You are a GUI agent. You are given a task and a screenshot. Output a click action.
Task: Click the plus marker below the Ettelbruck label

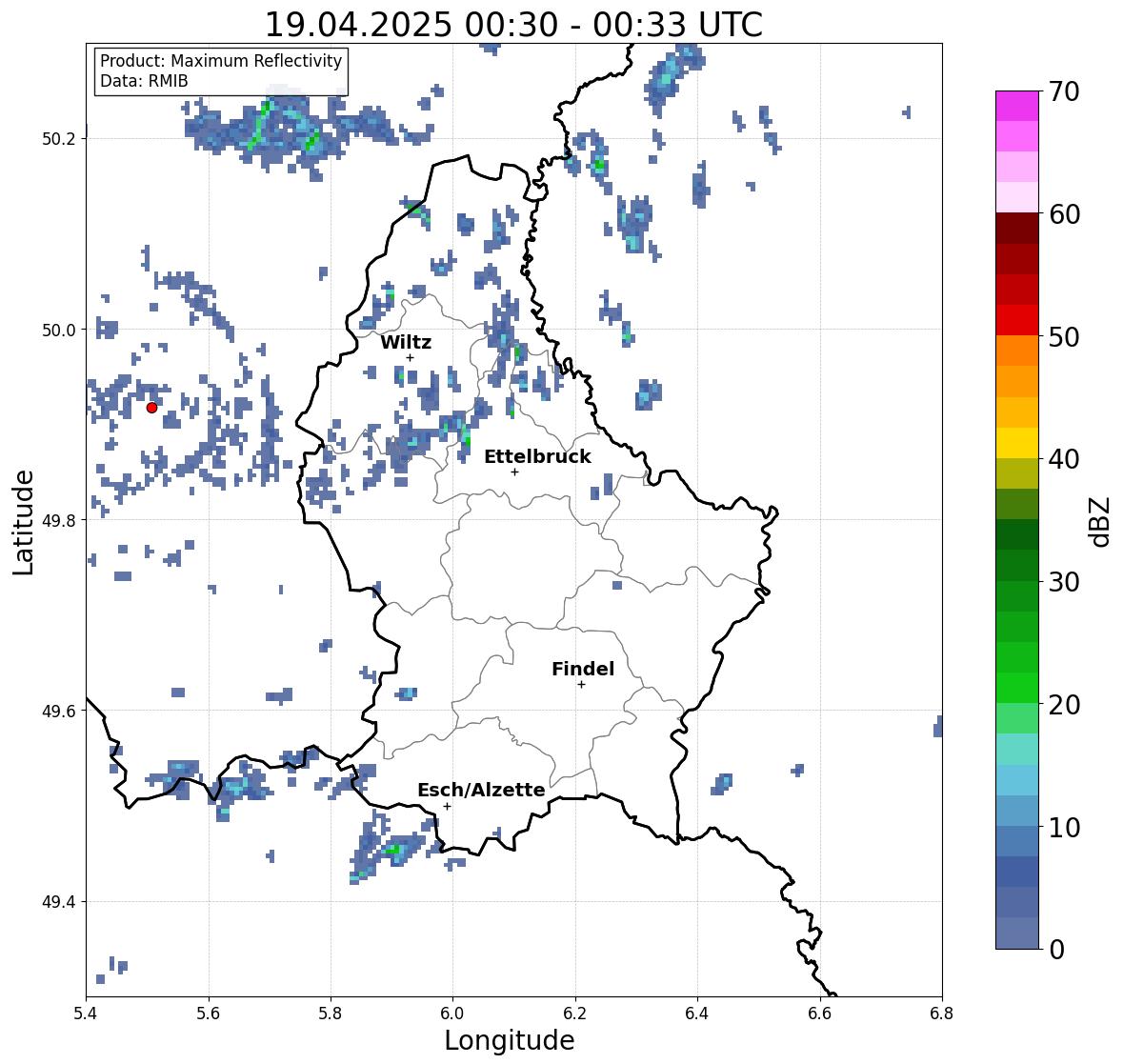pyautogui.click(x=514, y=472)
